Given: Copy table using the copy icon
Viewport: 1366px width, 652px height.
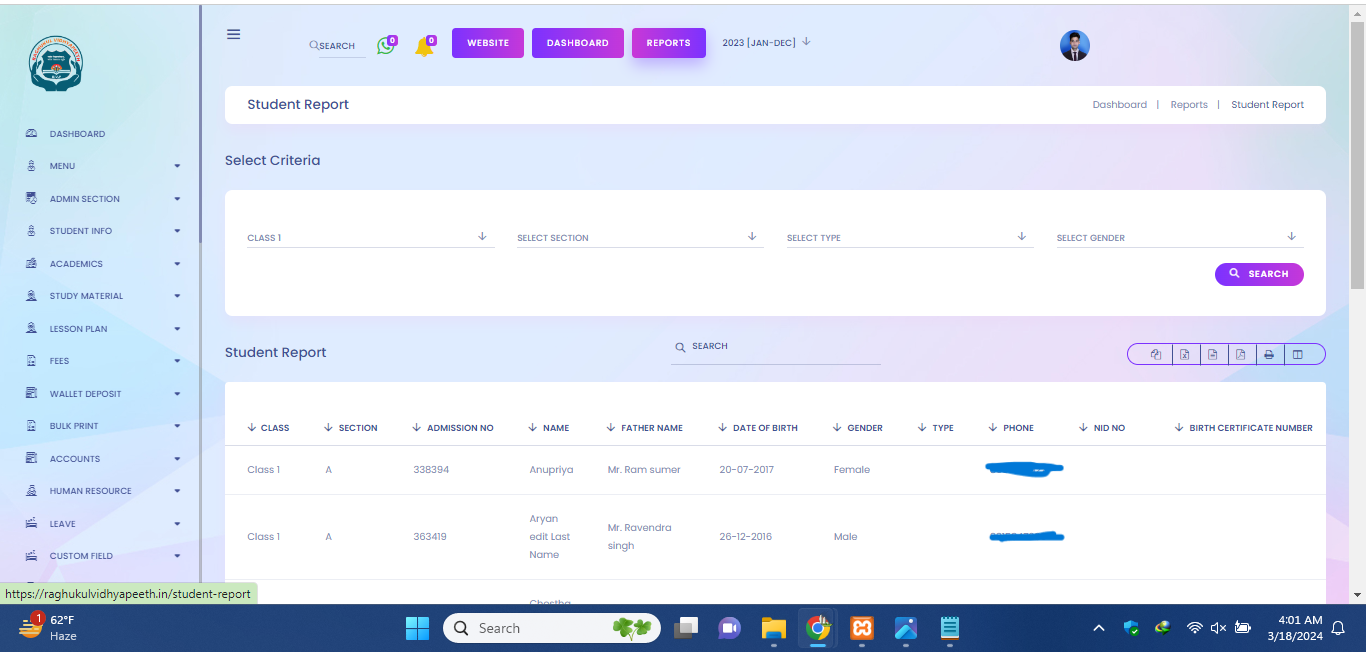Looking at the screenshot, I should tap(1156, 354).
